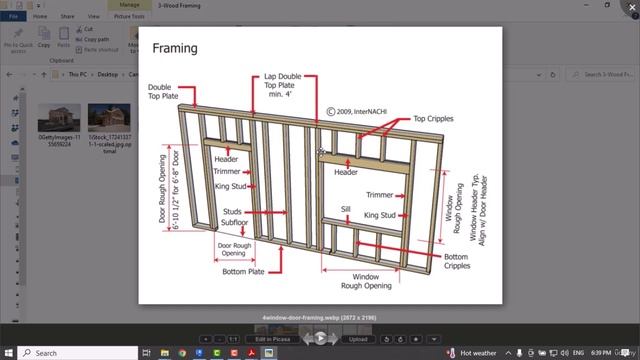Open the viewer's more options dropdown arrow
The image size is (640, 360).
[x=434, y=339]
